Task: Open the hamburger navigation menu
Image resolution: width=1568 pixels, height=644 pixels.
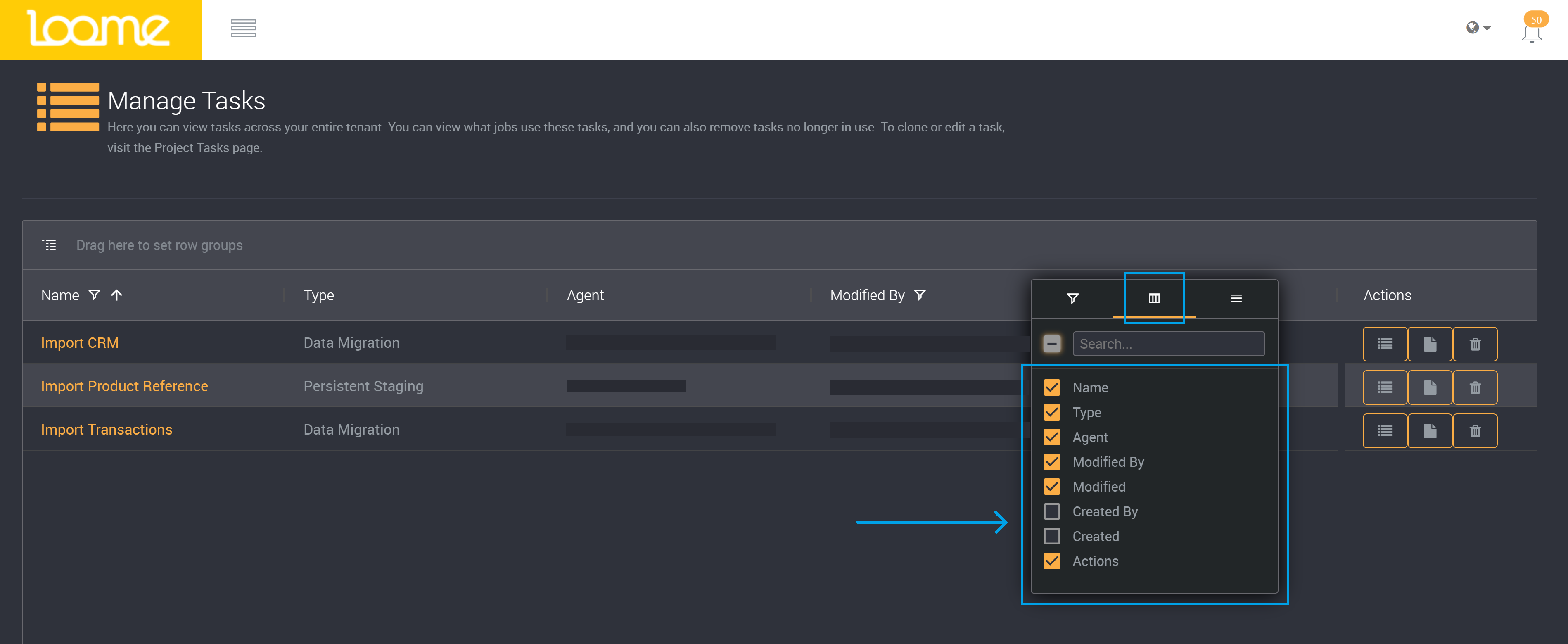Action: tap(243, 28)
